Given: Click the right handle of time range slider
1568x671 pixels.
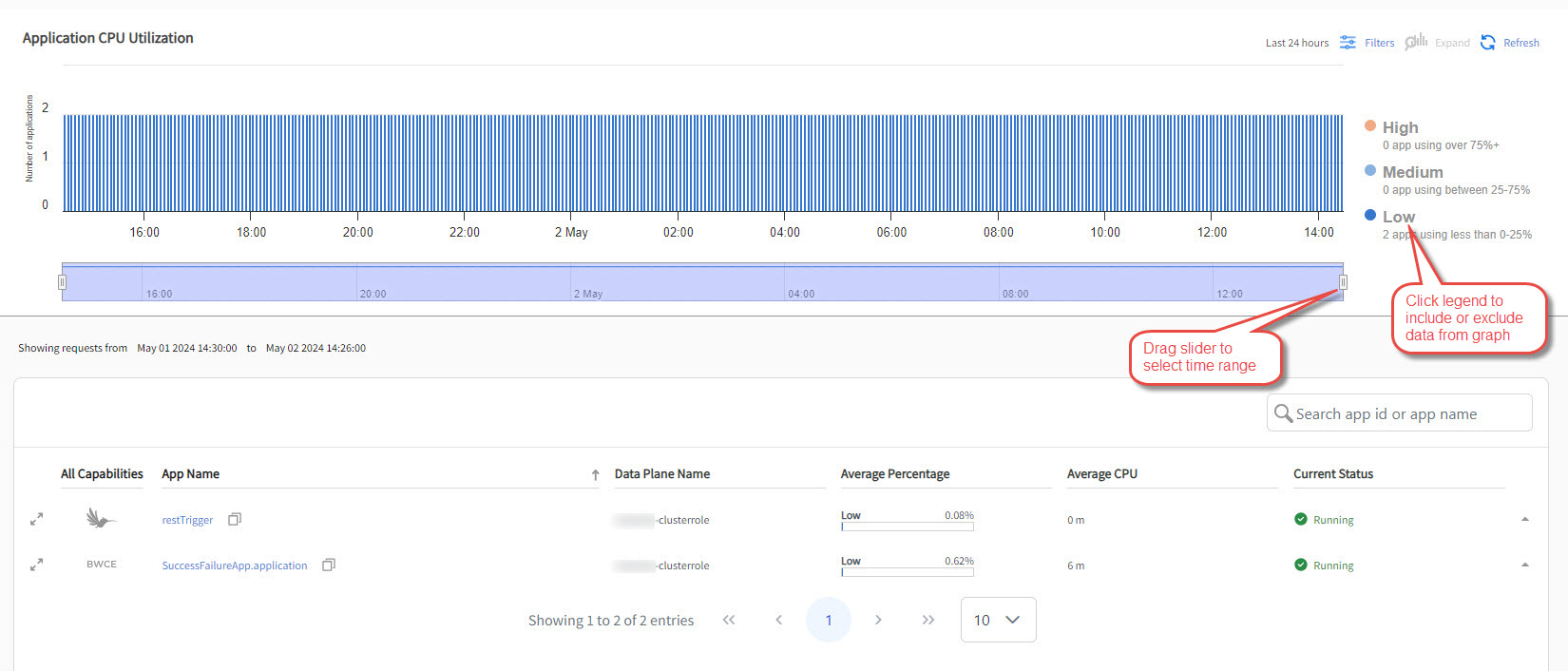Looking at the screenshot, I should coord(1343,282).
